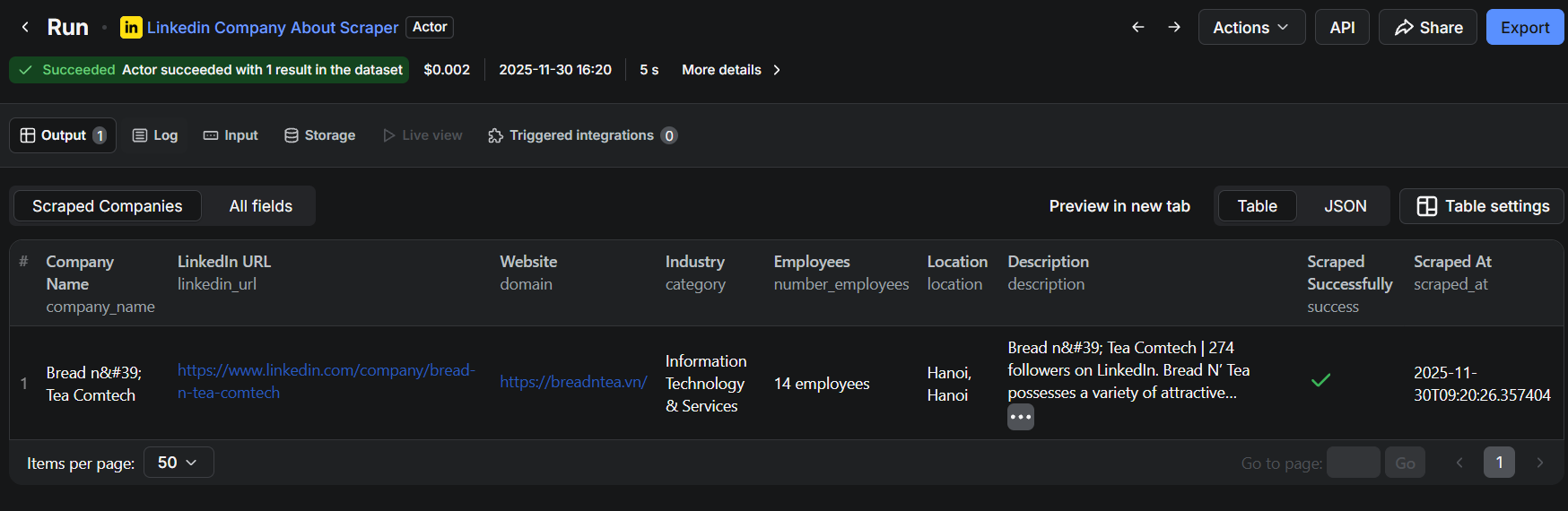The width and height of the screenshot is (1568, 511).
Task: Switch to the Output tab
Action: (63, 135)
